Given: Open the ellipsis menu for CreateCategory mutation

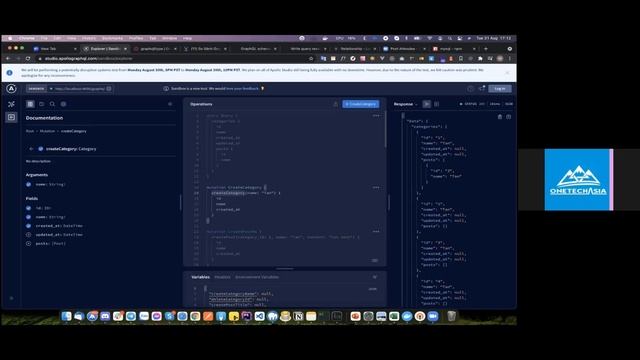Looking at the screenshot, I should tap(376, 187).
